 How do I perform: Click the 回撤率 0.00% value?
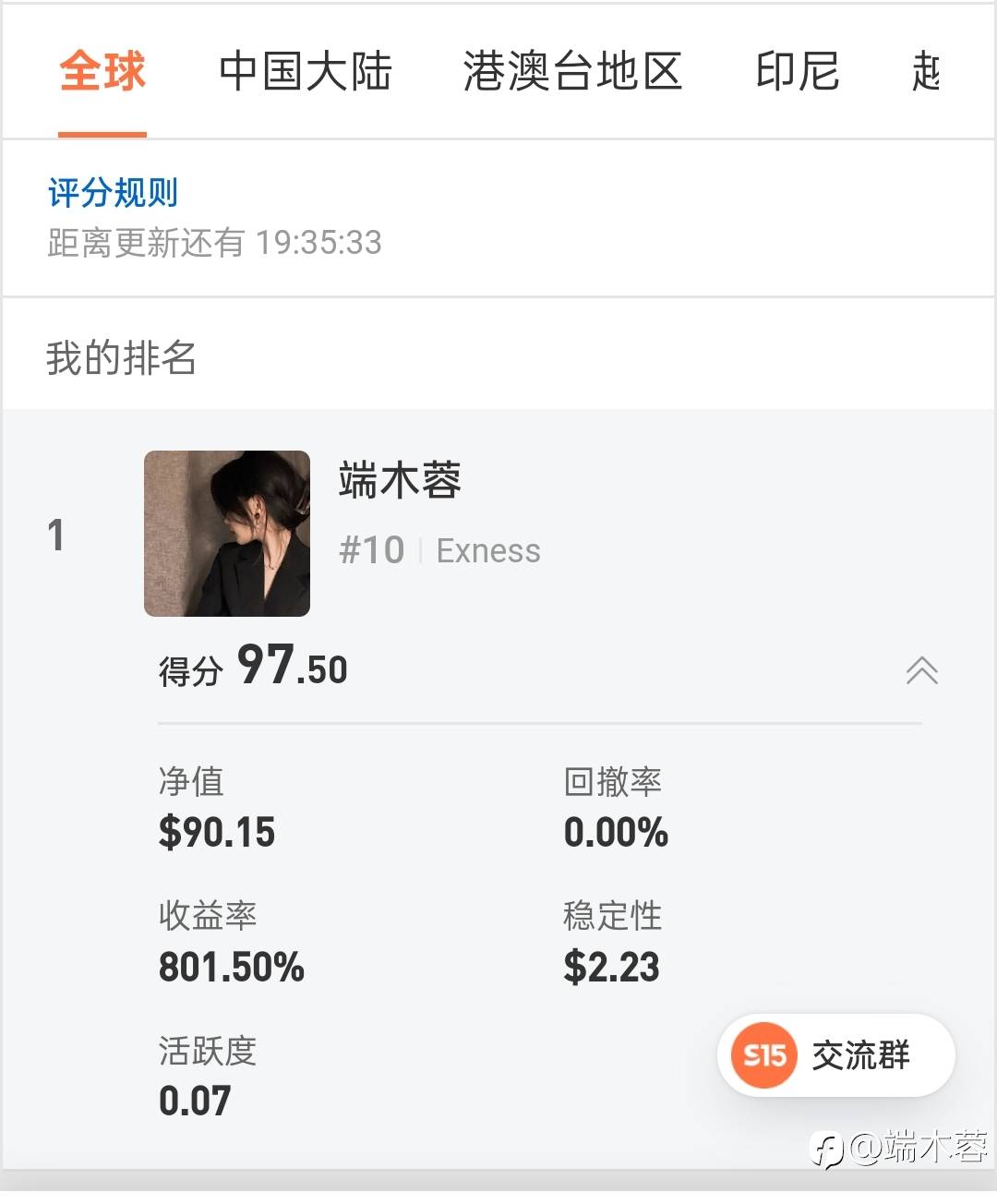point(616,832)
